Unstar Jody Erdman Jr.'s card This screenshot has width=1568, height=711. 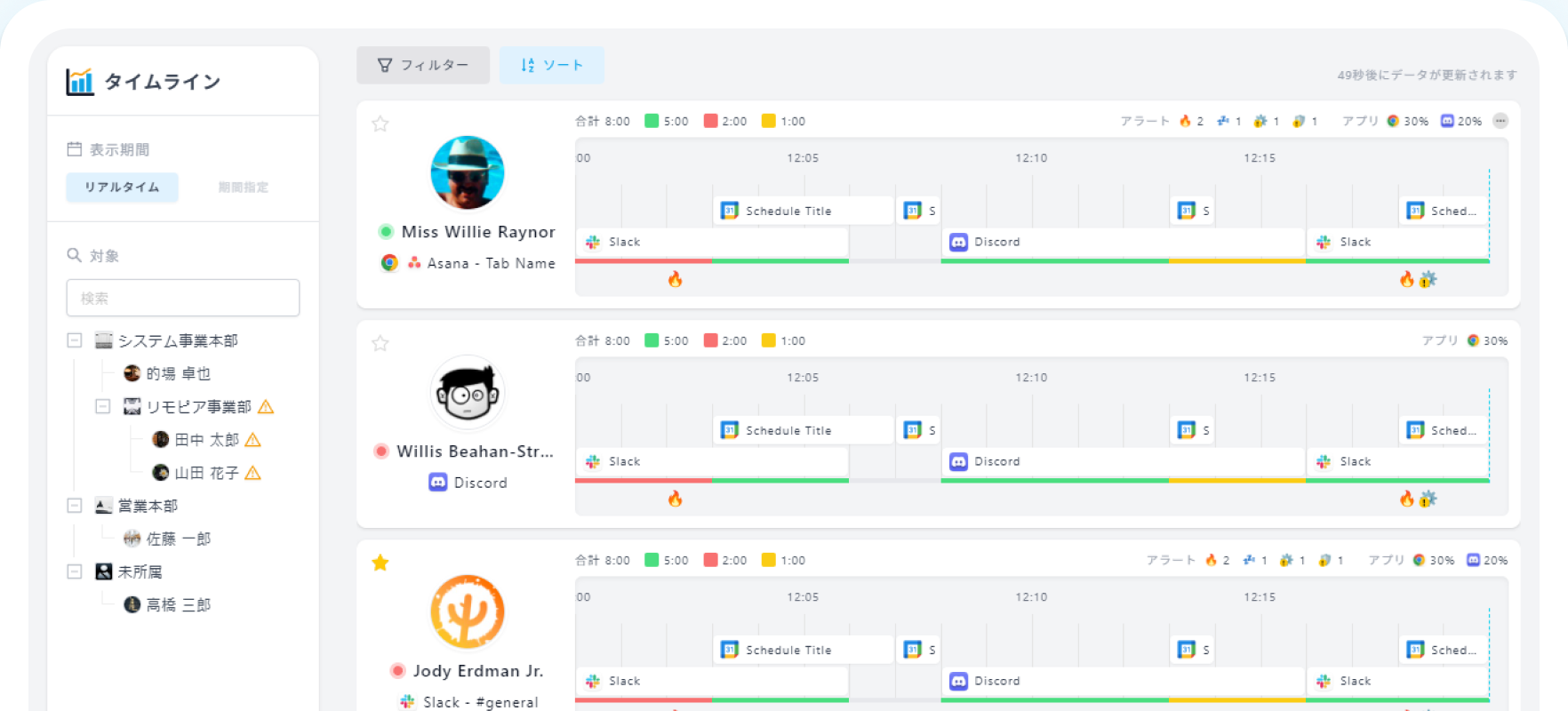(x=380, y=563)
